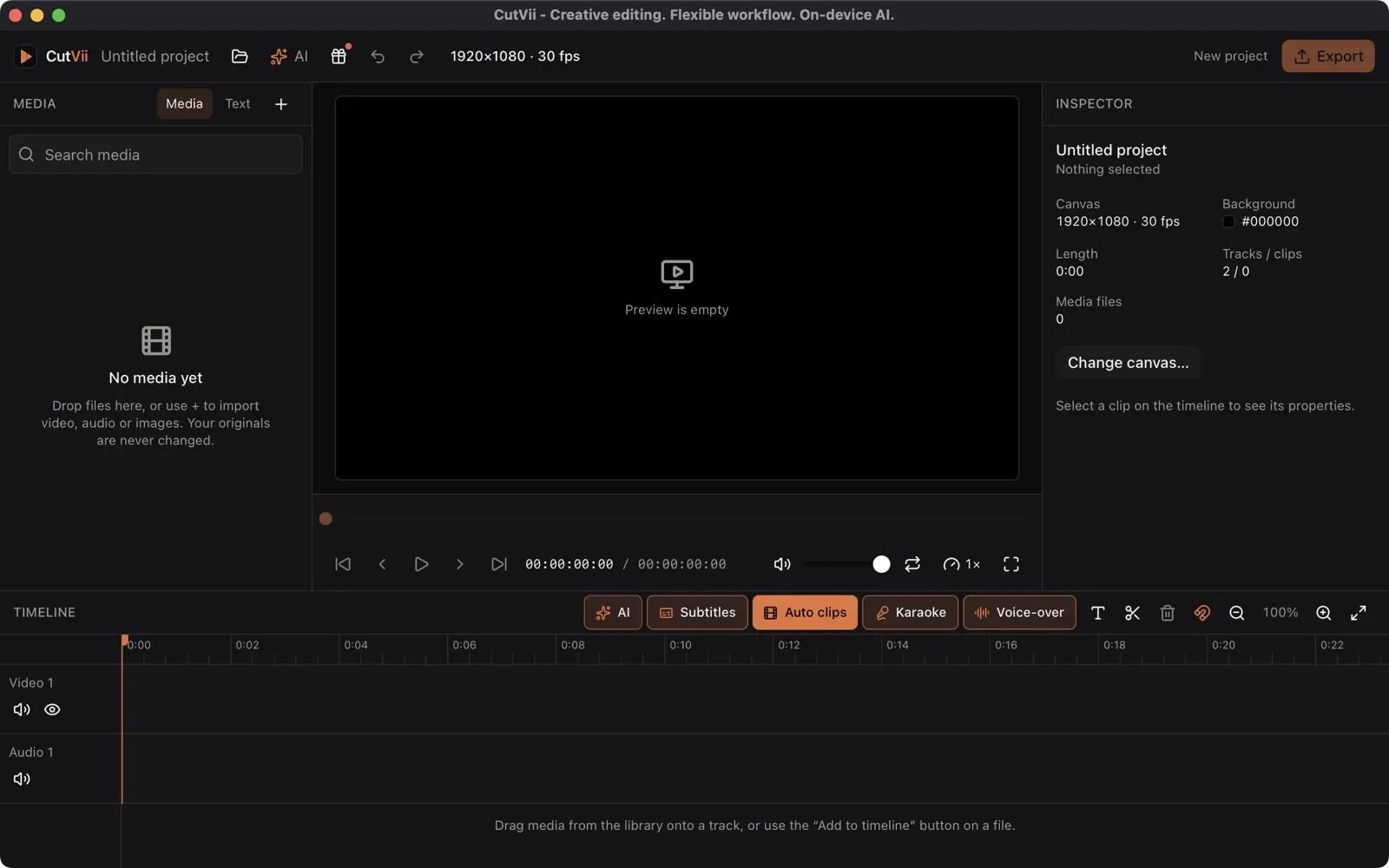
Task: Mute the preview volume speaker icon
Action: (x=782, y=564)
